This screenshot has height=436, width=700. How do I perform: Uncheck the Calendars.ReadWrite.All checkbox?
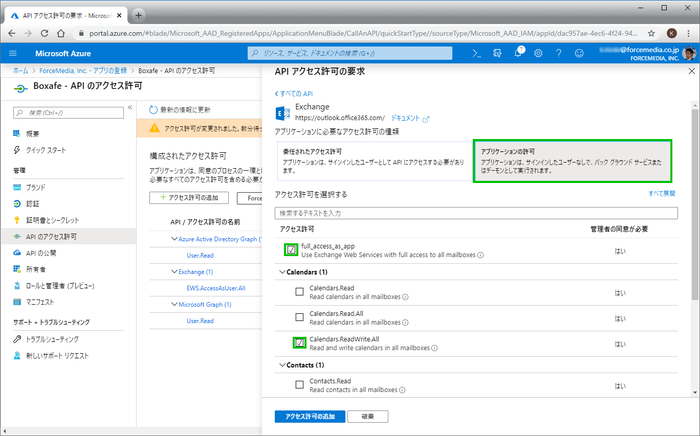[300, 343]
